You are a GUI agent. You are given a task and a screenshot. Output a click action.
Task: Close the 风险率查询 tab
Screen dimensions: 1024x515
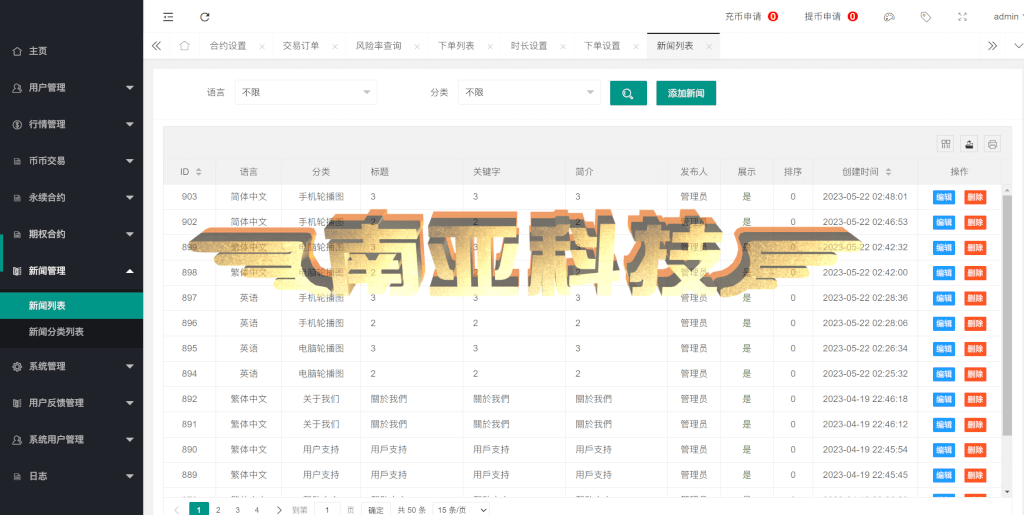417,46
